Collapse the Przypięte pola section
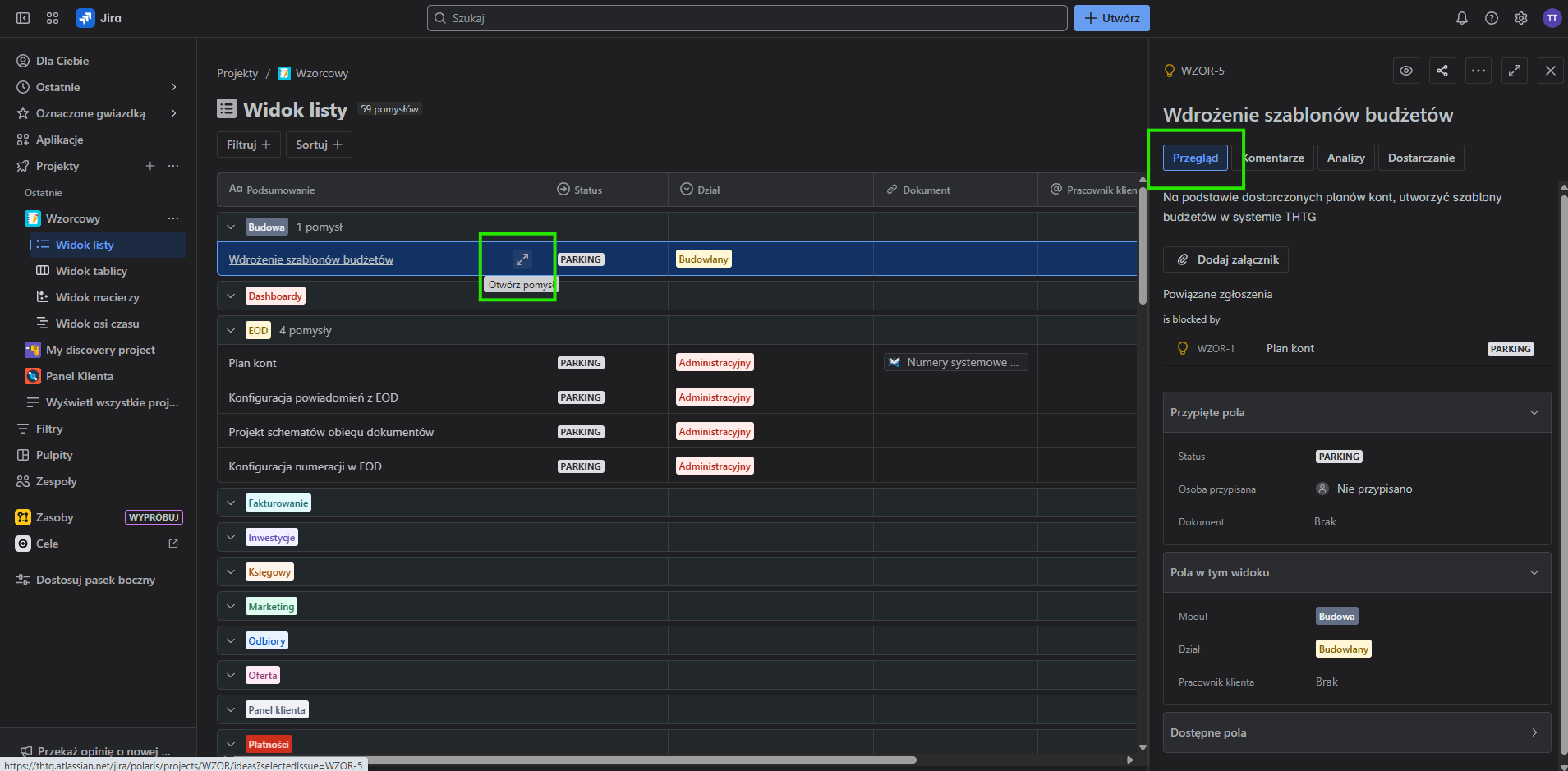 point(1534,412)
